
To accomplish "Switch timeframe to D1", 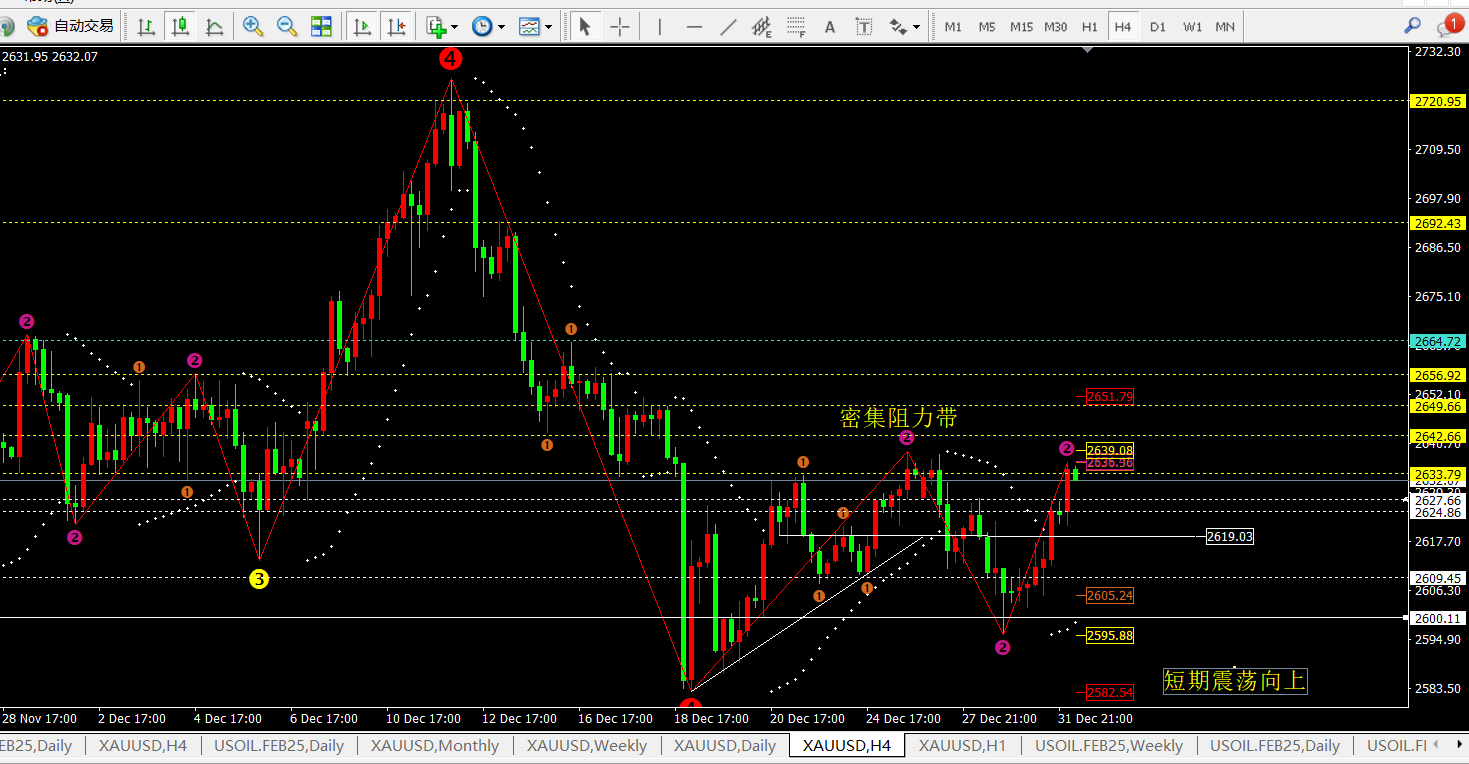I will [x=1157, y=27].
